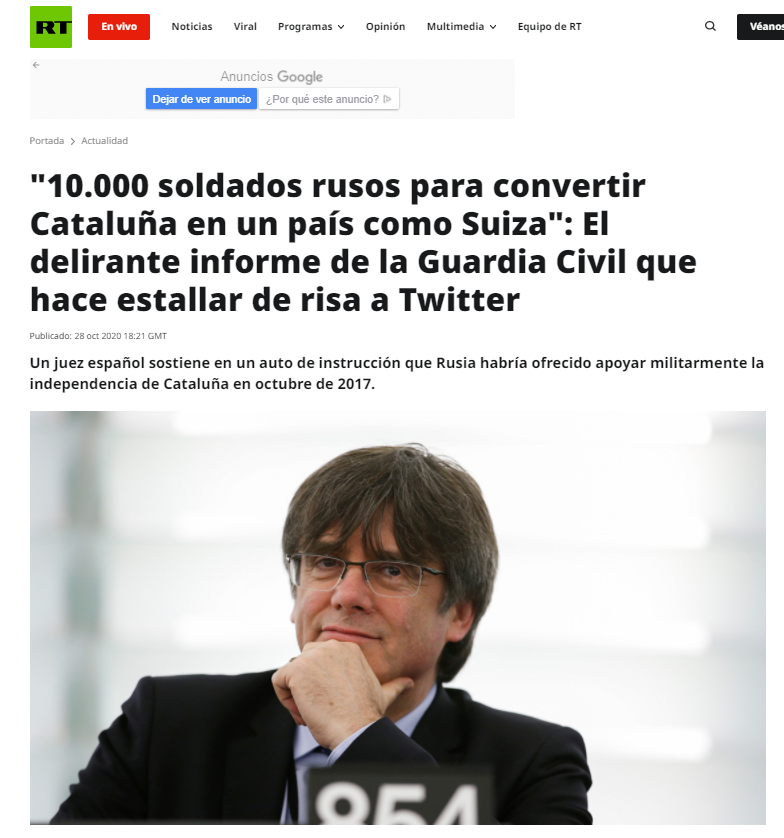Expand the Programas dropdown arrow
Screen dimensions: 784x838
coord(341,27)
